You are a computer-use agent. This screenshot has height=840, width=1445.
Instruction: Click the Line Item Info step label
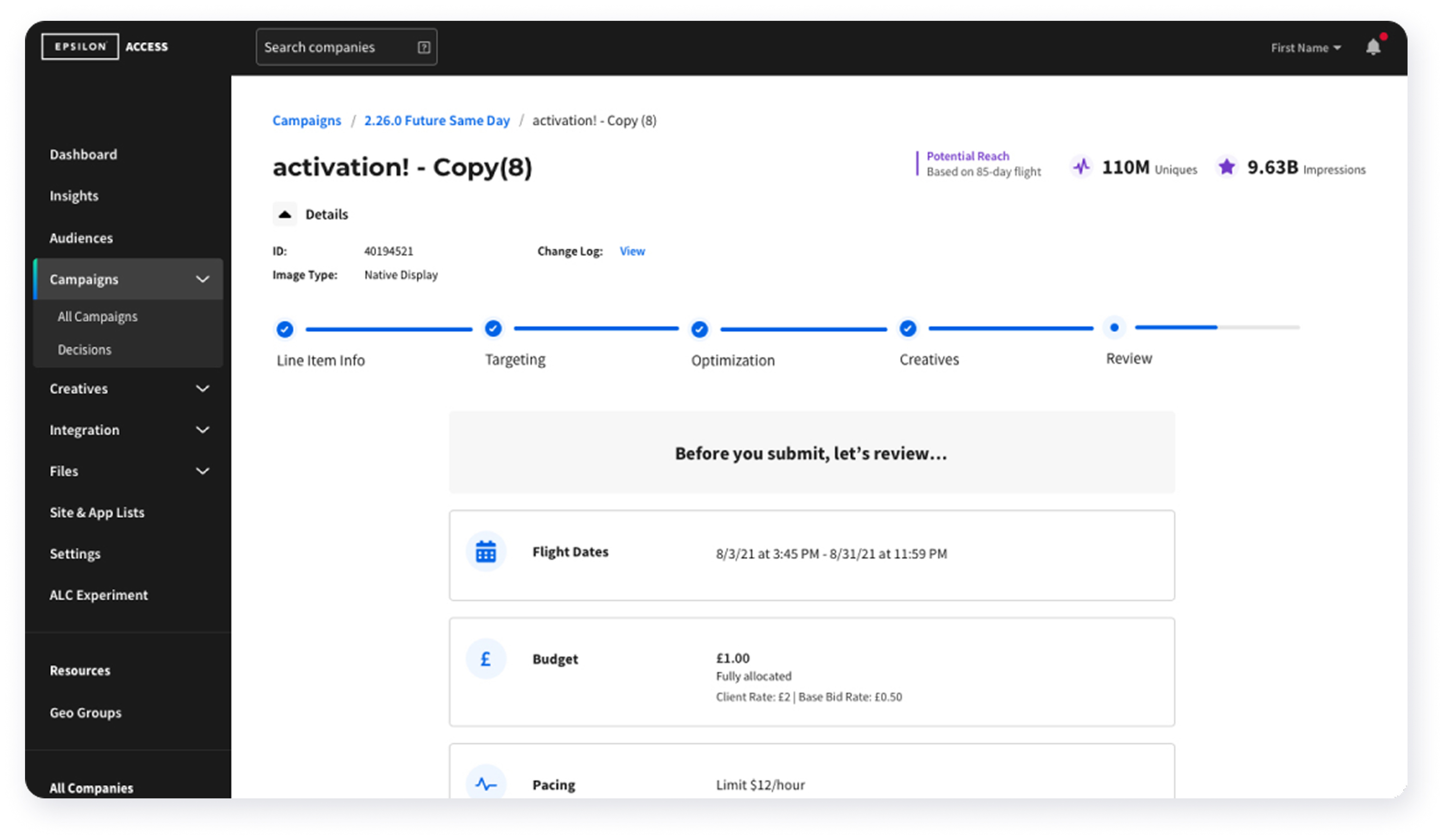pyautogui.click(x=321, y=361)
